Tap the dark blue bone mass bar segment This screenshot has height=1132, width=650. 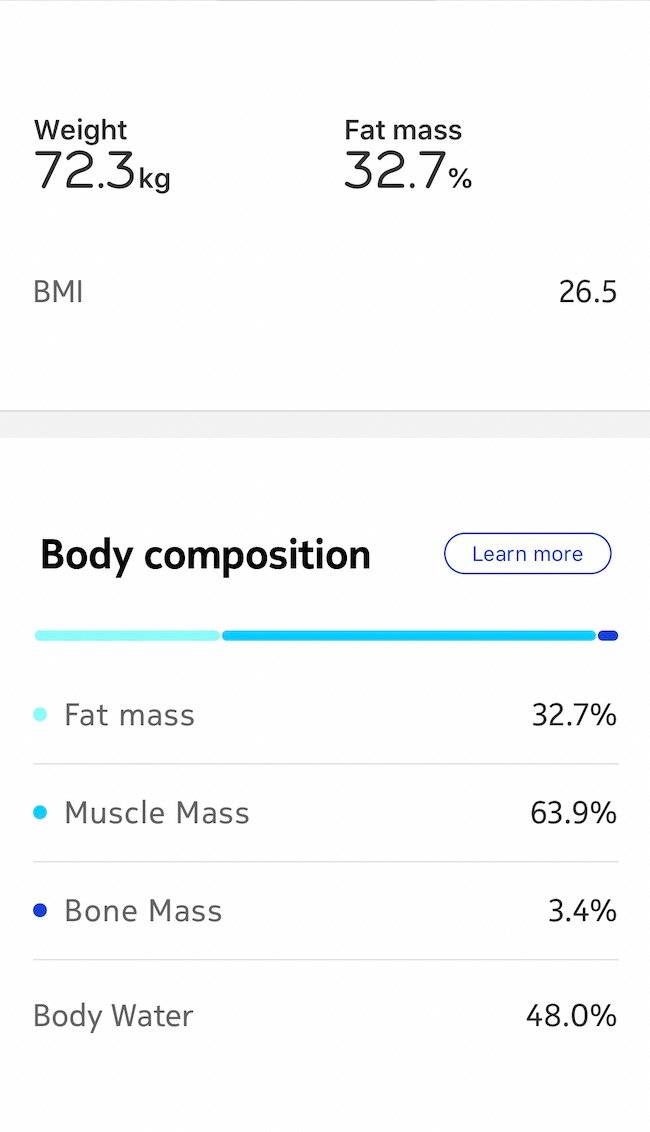(x=608, y=635)
